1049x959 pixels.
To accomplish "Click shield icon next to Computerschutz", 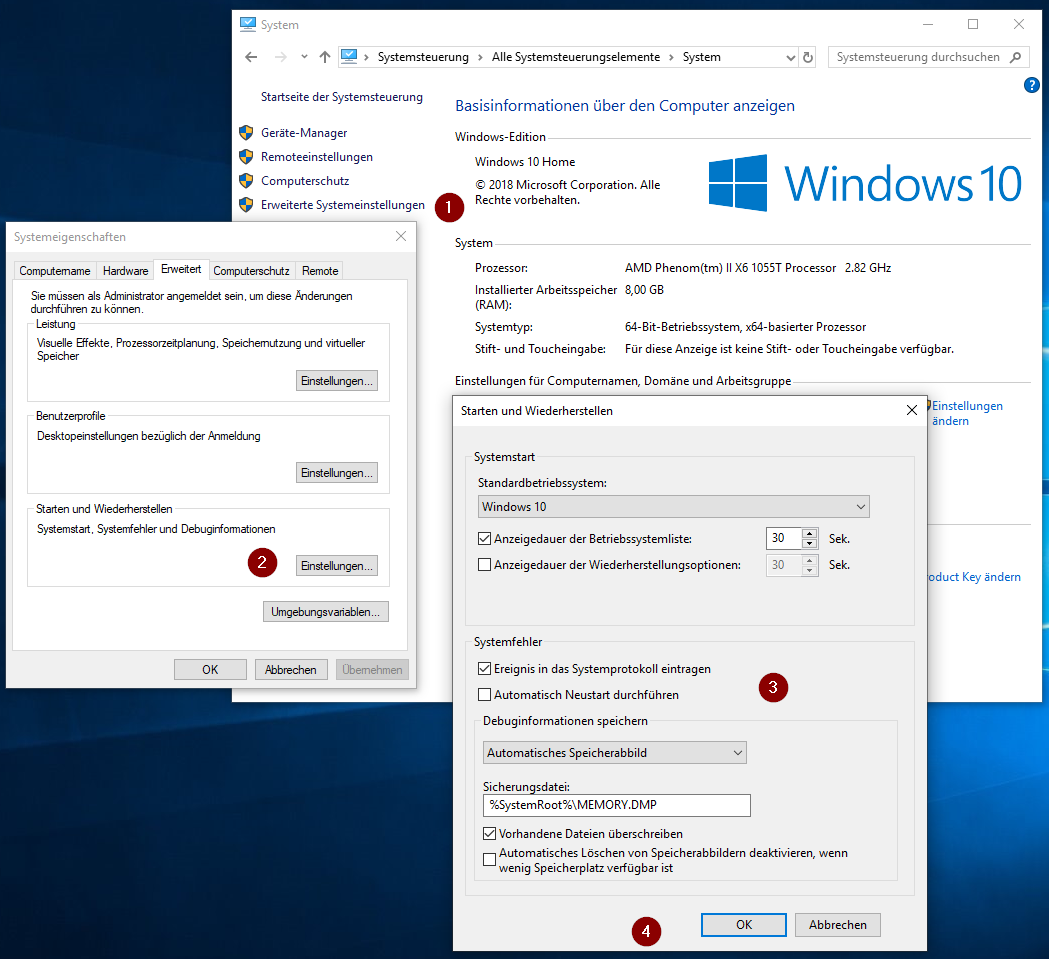I will pos(246,181).
